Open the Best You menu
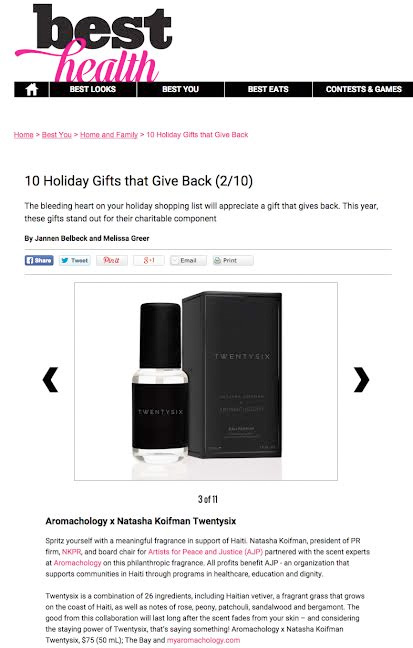 click(x=181, y=89)
